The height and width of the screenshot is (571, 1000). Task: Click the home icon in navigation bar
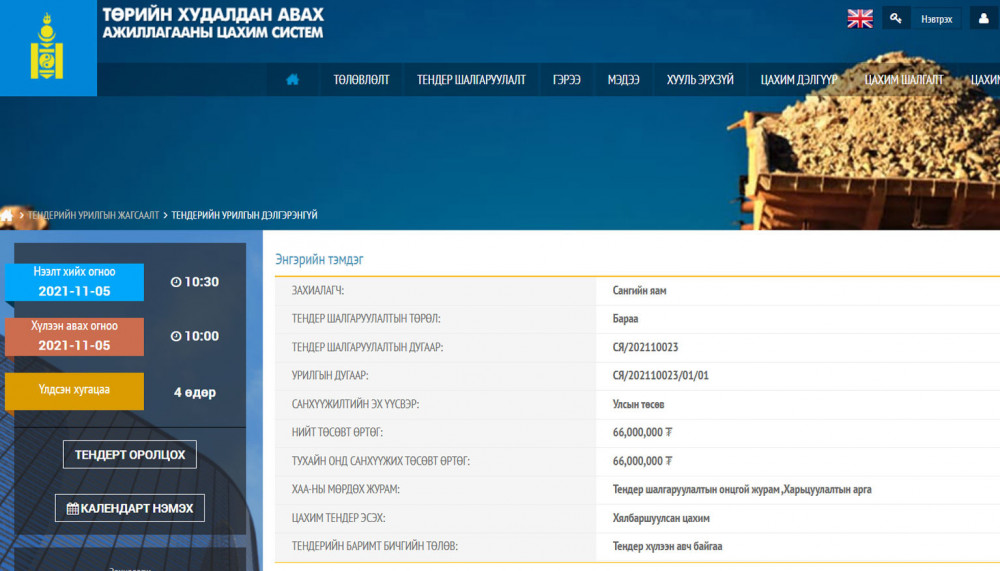point(293,79)
